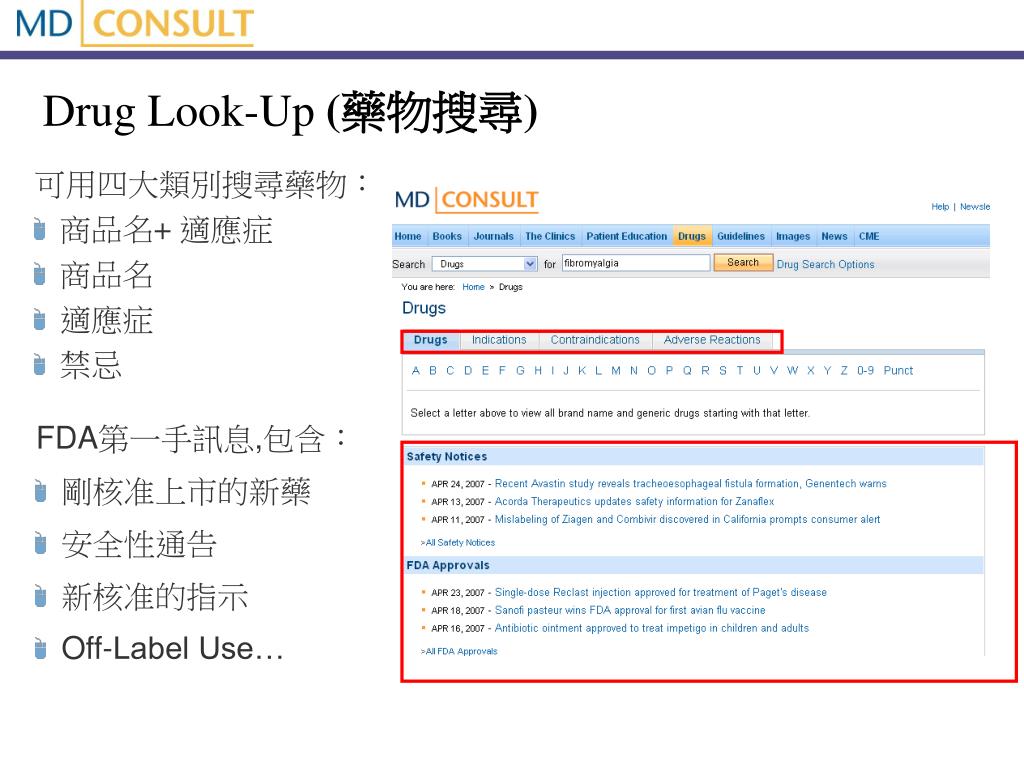Browse drugs starting with letter X
This screenshot has width=1024, height=768.
pyautogui.click(x=810, y=371)
